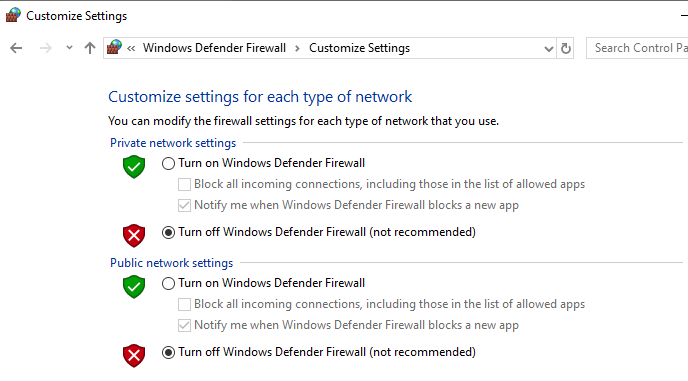Turn on firewall for private network
Viewport: 688px width, 381px height.
point(168,163)
